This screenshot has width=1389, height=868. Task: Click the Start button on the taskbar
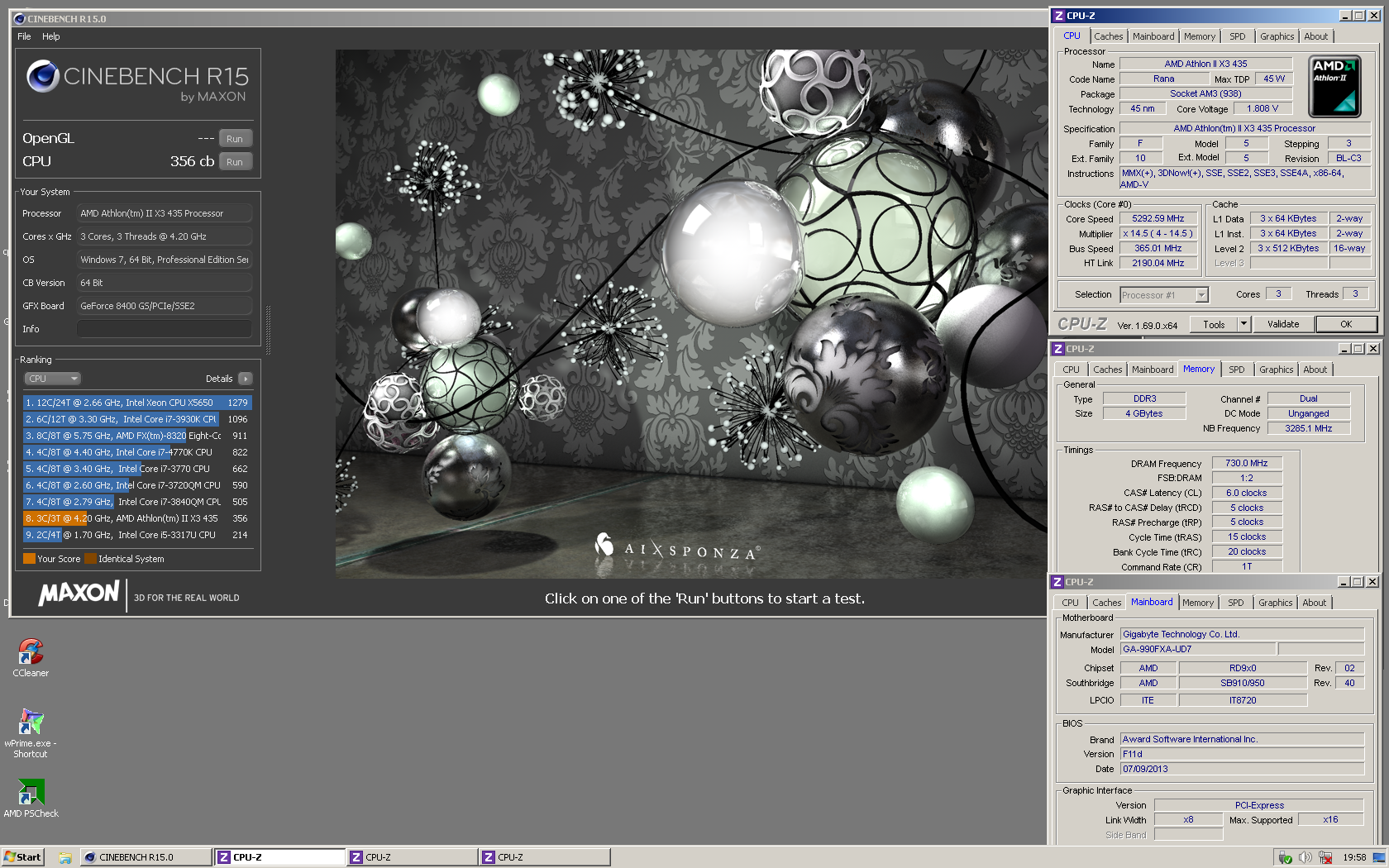pos(22,857)
